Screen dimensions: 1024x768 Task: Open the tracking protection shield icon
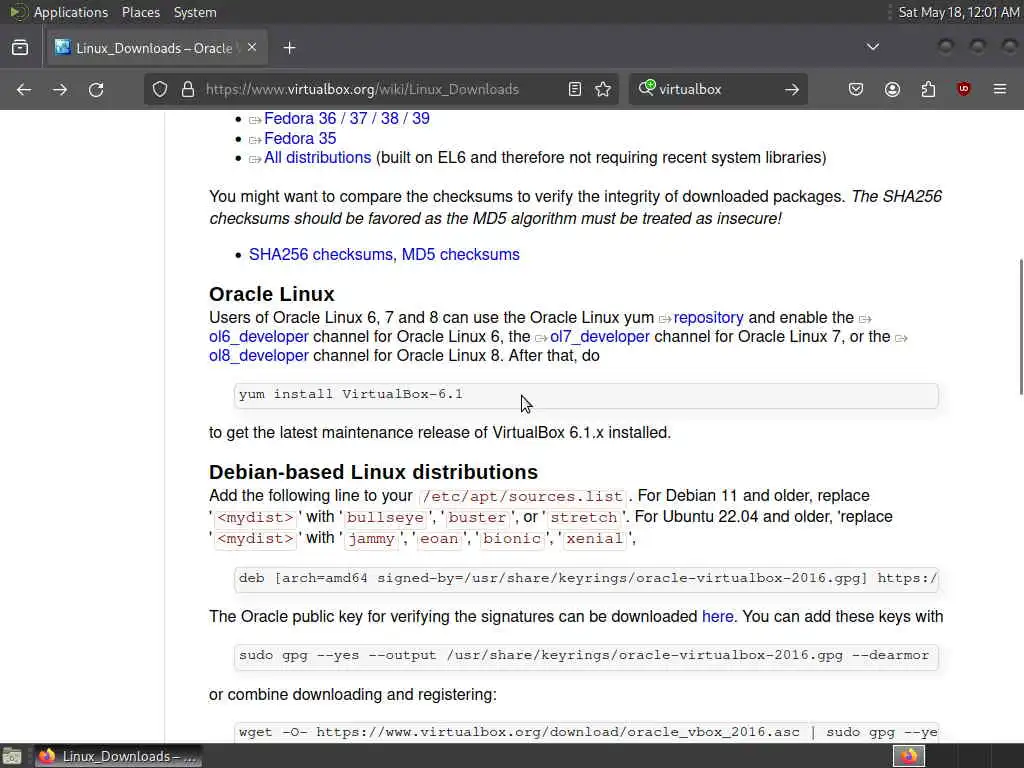(160, 89)
